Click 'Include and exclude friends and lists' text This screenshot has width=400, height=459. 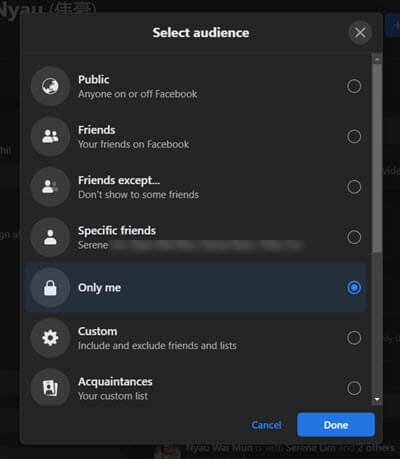click(157, 346)
